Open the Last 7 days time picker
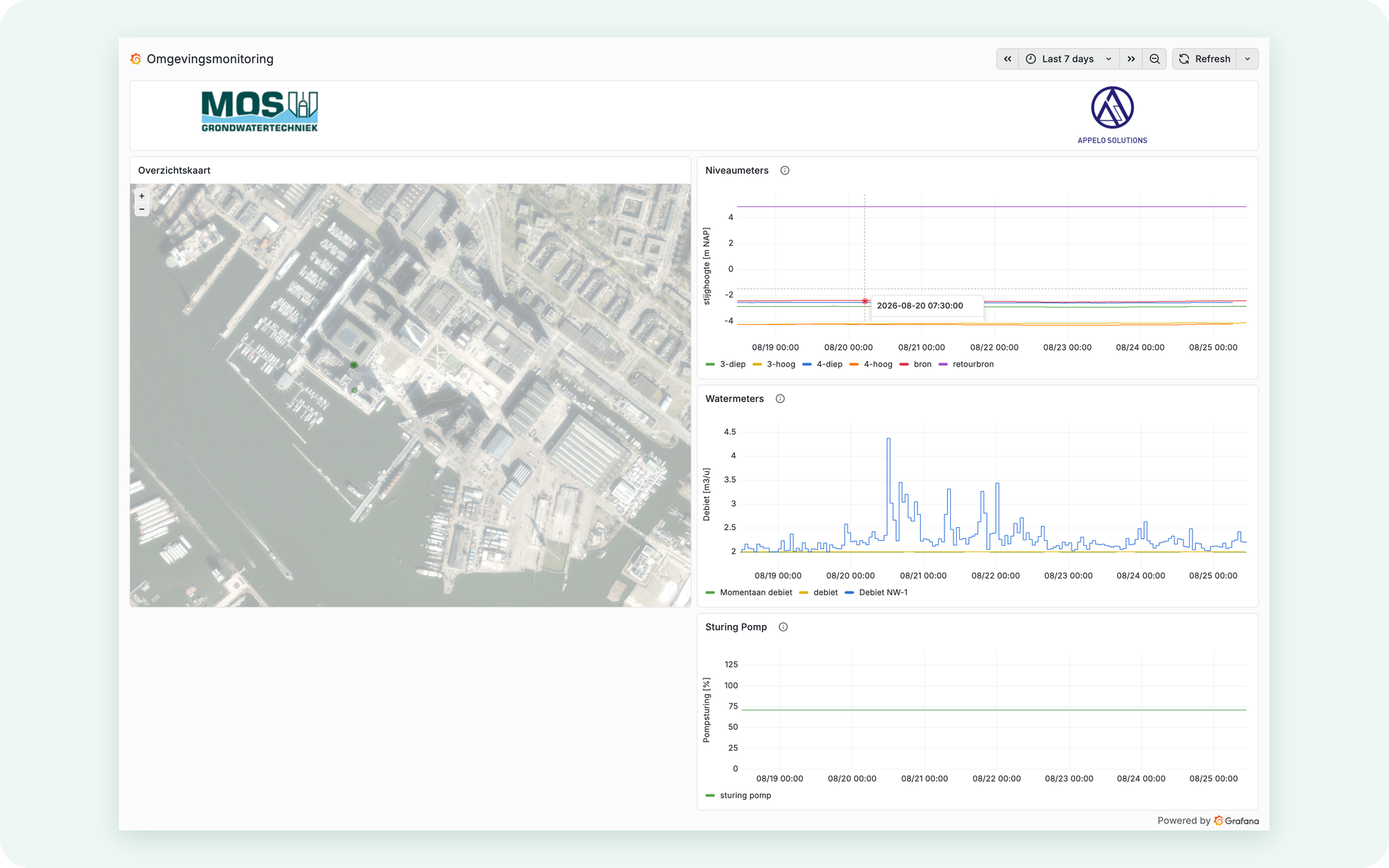 coord(1069,59)
